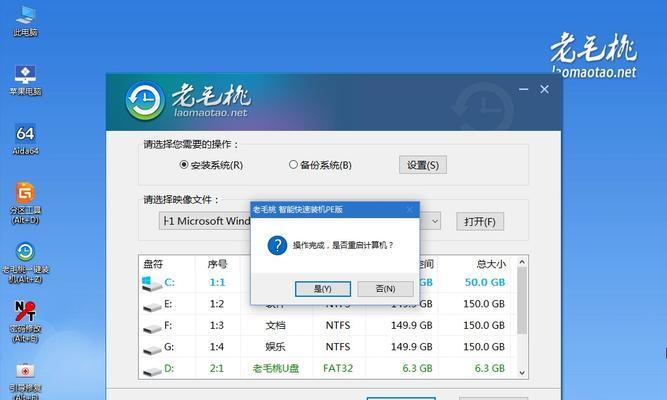
Task: Click the 1:2 sequence cell
Action: point(217,304)
